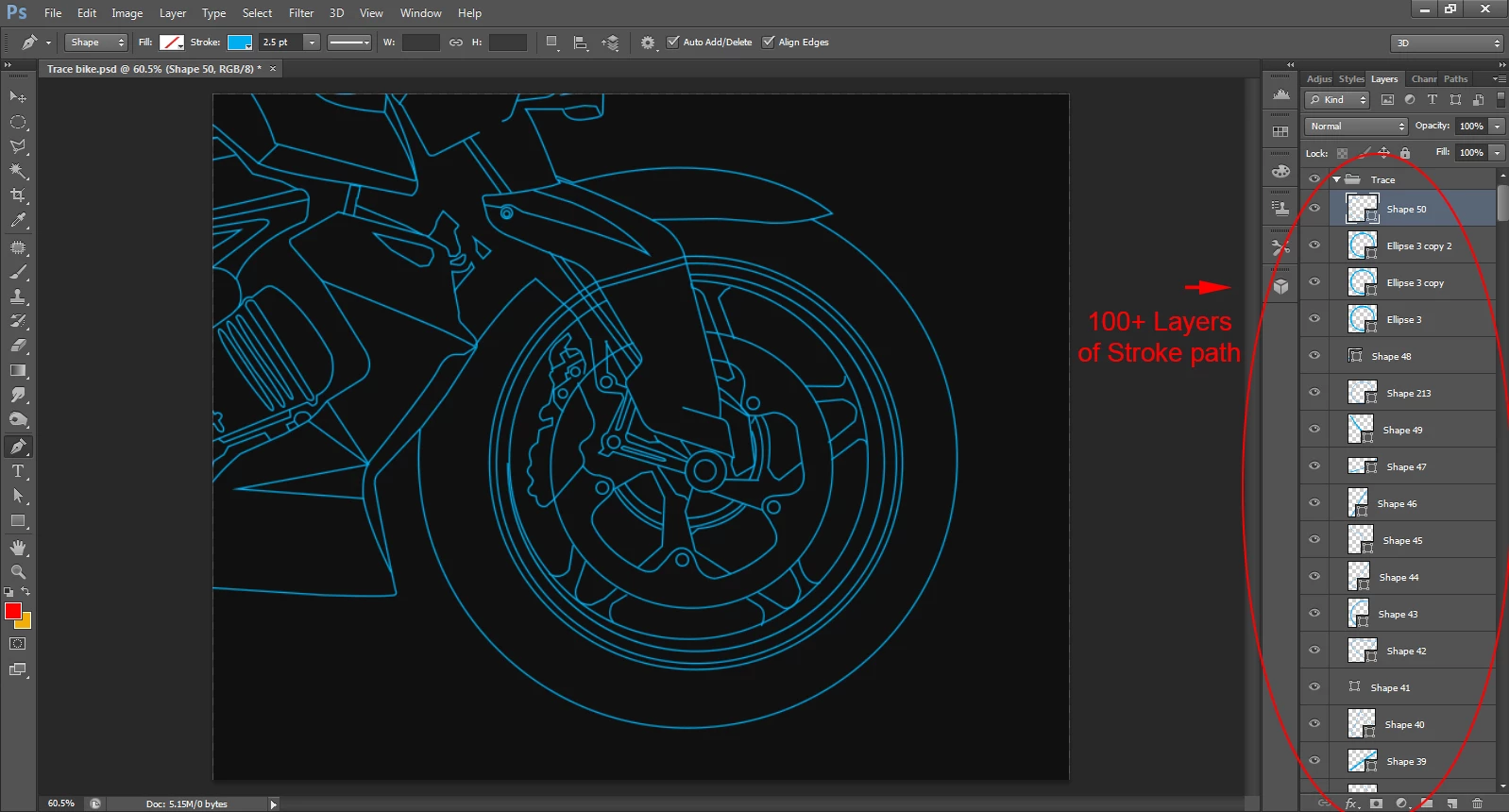Open Normal blend mode dropdown

click(x=1356, y=127)
